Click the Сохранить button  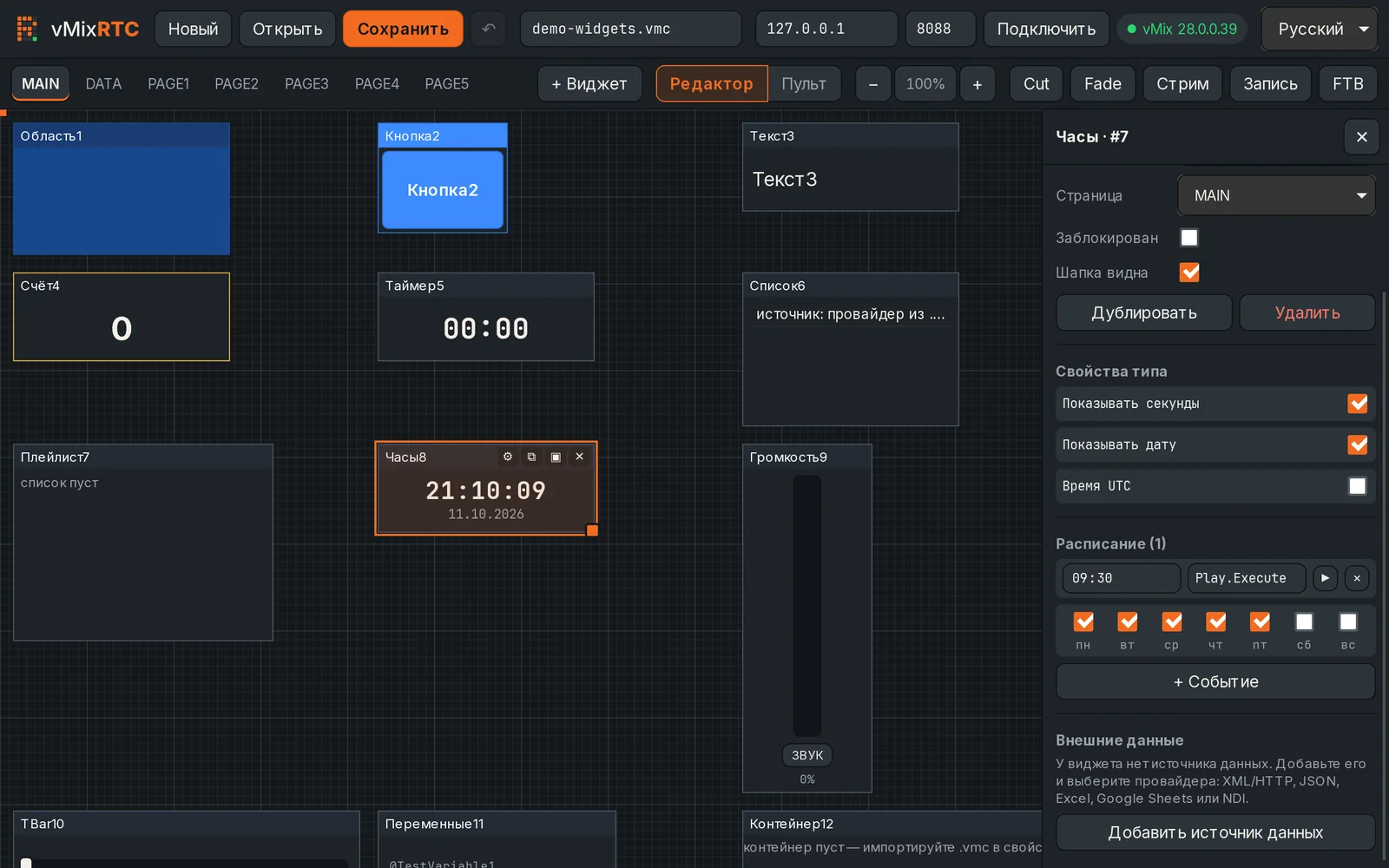point(403,29)
